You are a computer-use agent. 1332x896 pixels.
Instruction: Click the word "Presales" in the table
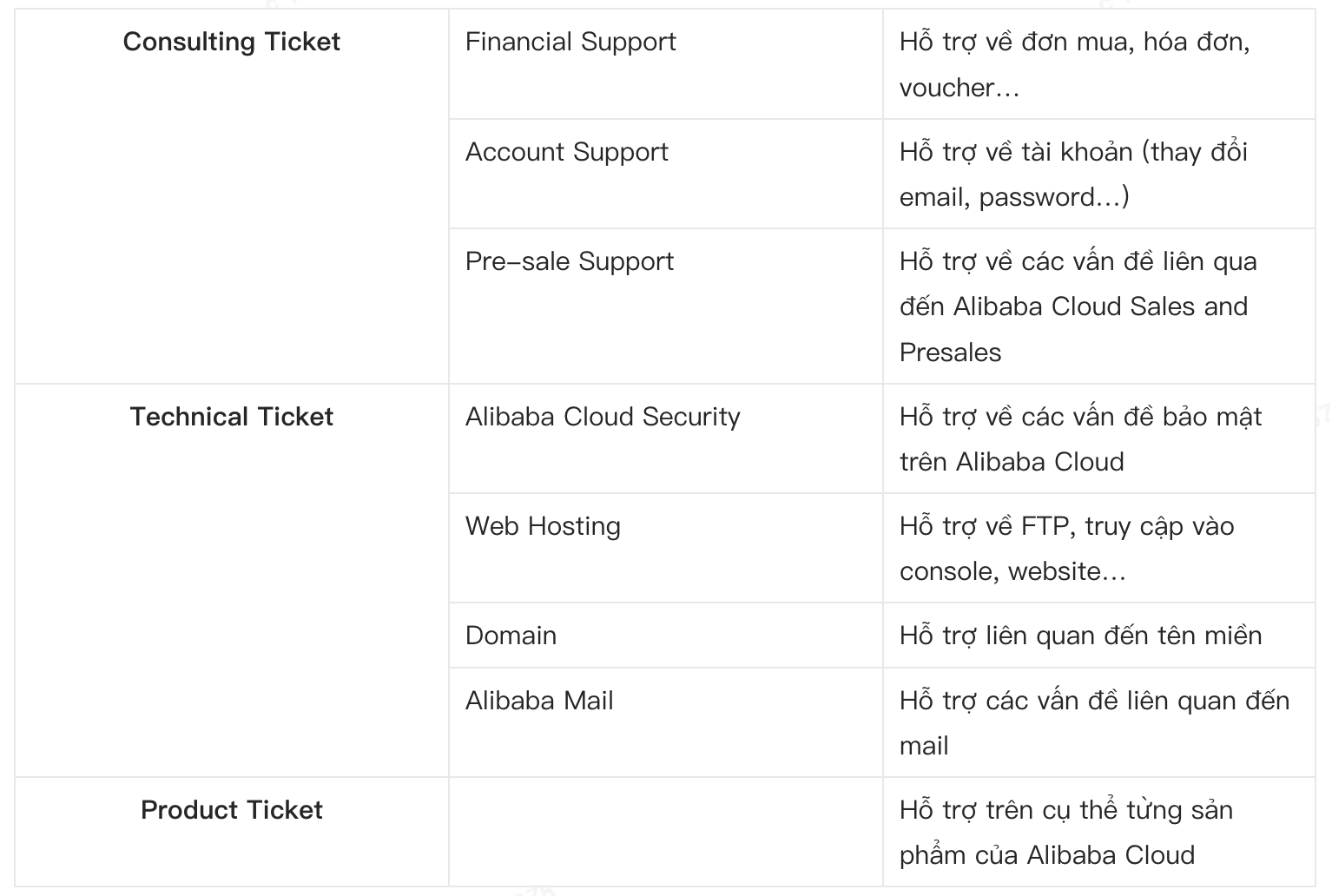[x=950, y=352]
